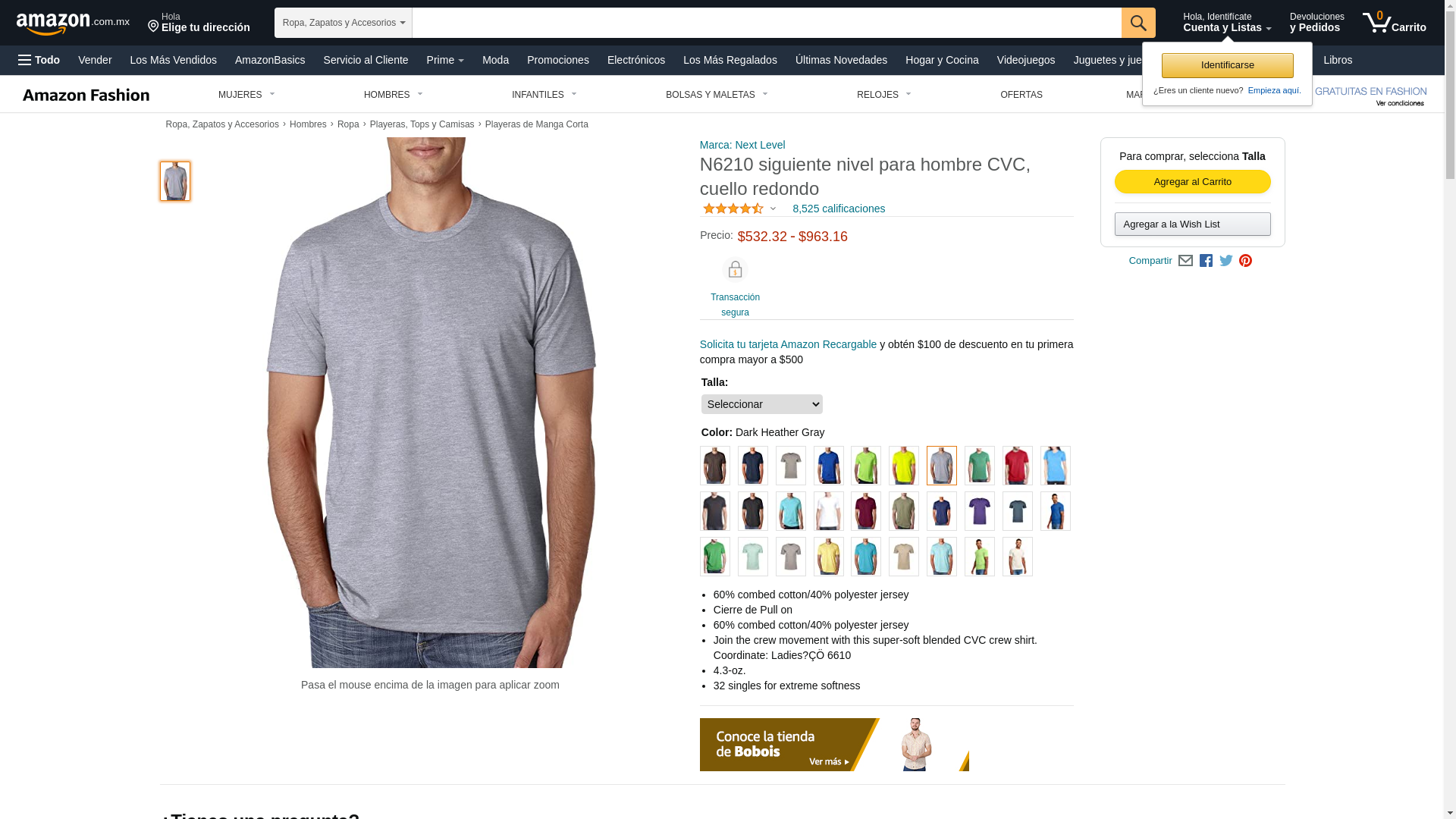The image size is (1456, 819).
Task: Click the secure transaction lock icon
Action: [x=735, y=270]
